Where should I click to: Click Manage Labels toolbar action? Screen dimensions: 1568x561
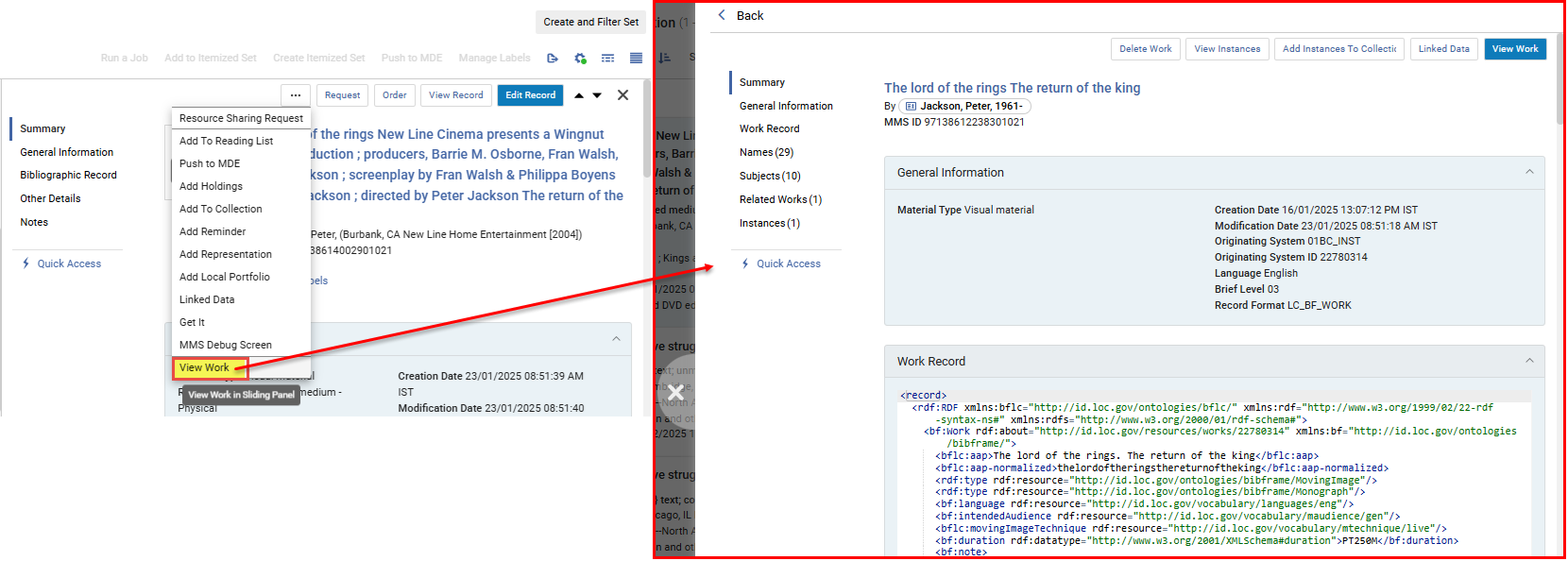point(495,59)
